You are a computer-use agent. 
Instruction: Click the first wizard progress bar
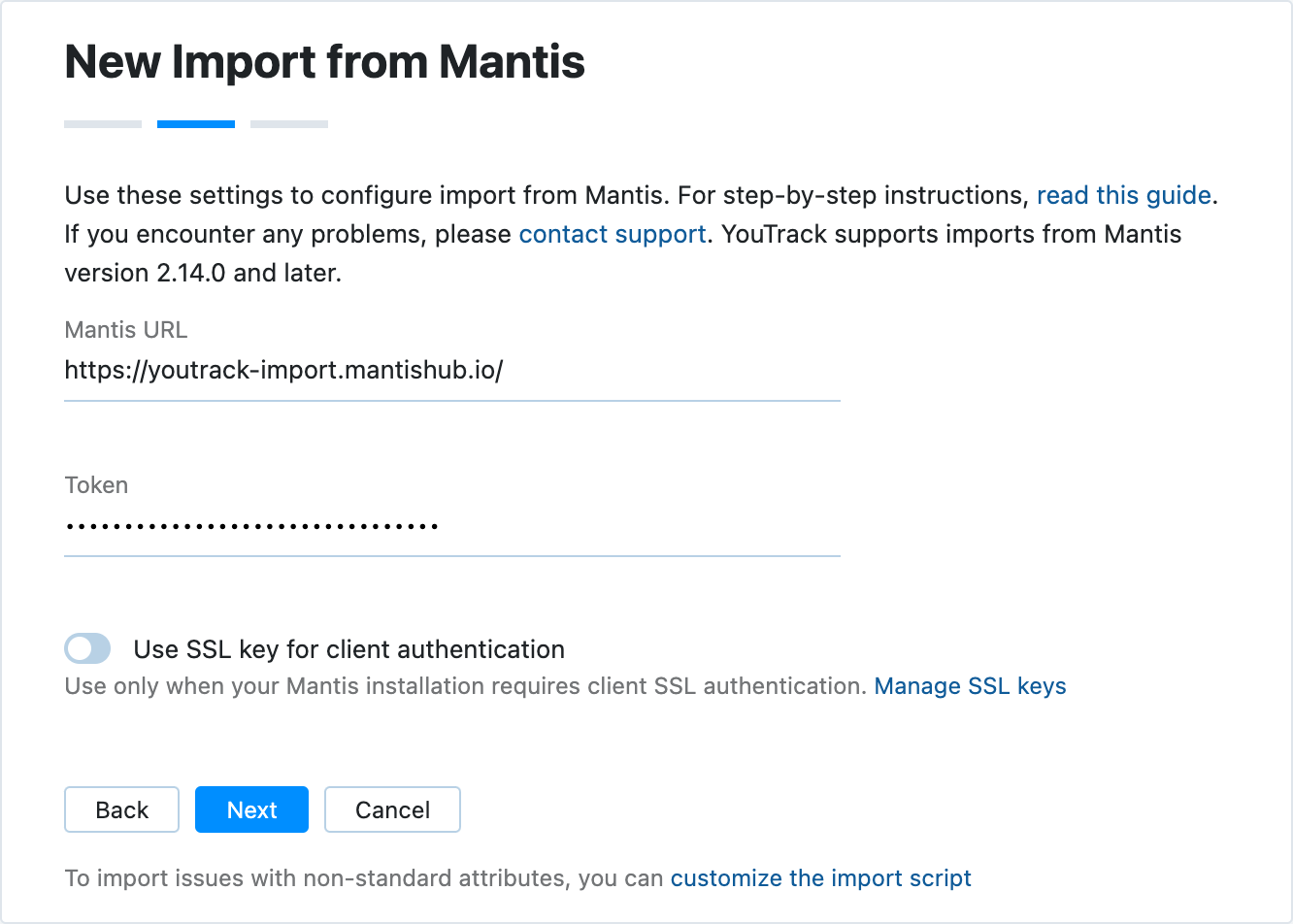point(102,123)
